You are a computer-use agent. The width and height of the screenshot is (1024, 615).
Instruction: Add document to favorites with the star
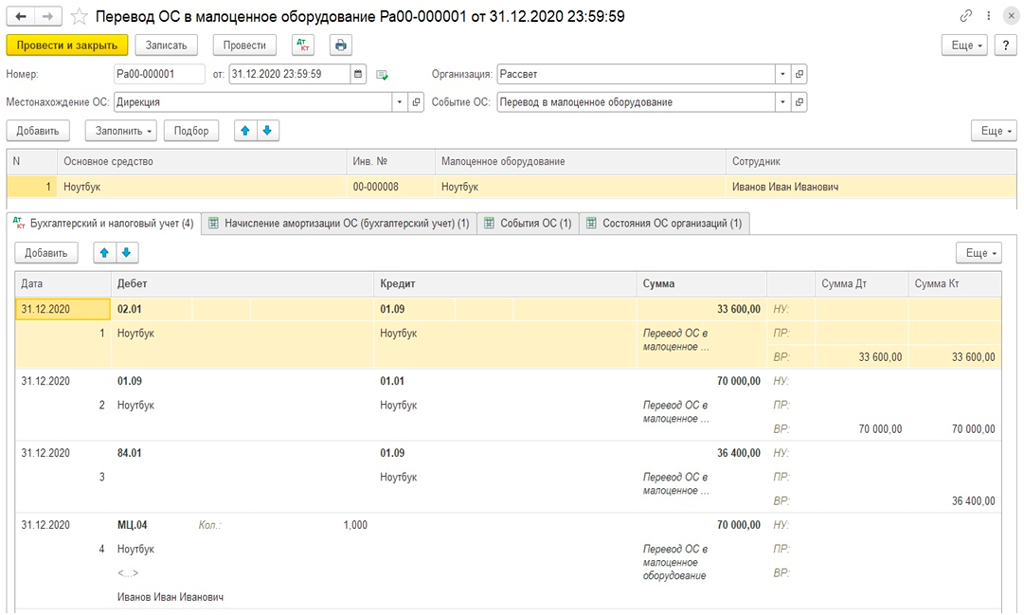[79, 16]
